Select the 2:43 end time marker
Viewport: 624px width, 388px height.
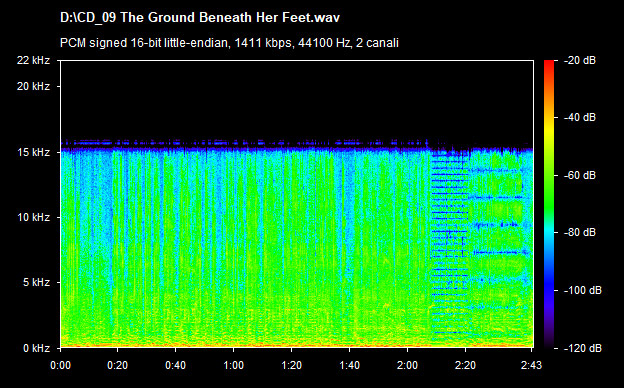pyautogui.click(x=531, y=365)
